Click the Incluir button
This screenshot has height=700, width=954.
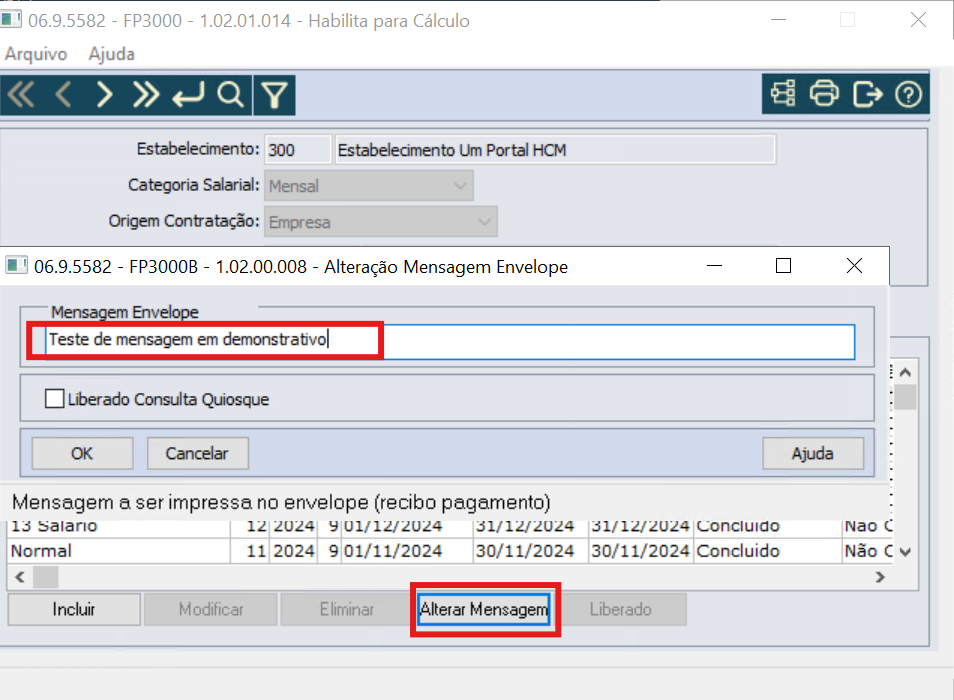point(74,609)
